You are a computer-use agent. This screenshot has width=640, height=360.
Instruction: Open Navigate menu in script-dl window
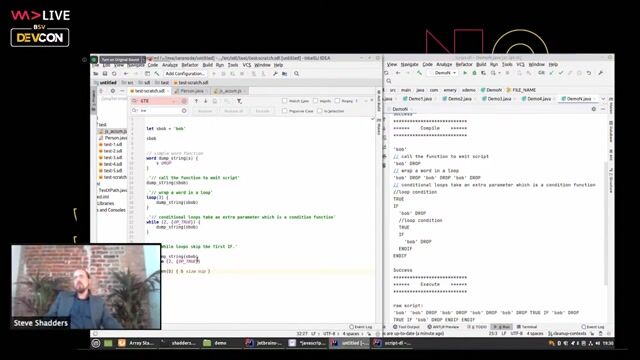point(409,64)
